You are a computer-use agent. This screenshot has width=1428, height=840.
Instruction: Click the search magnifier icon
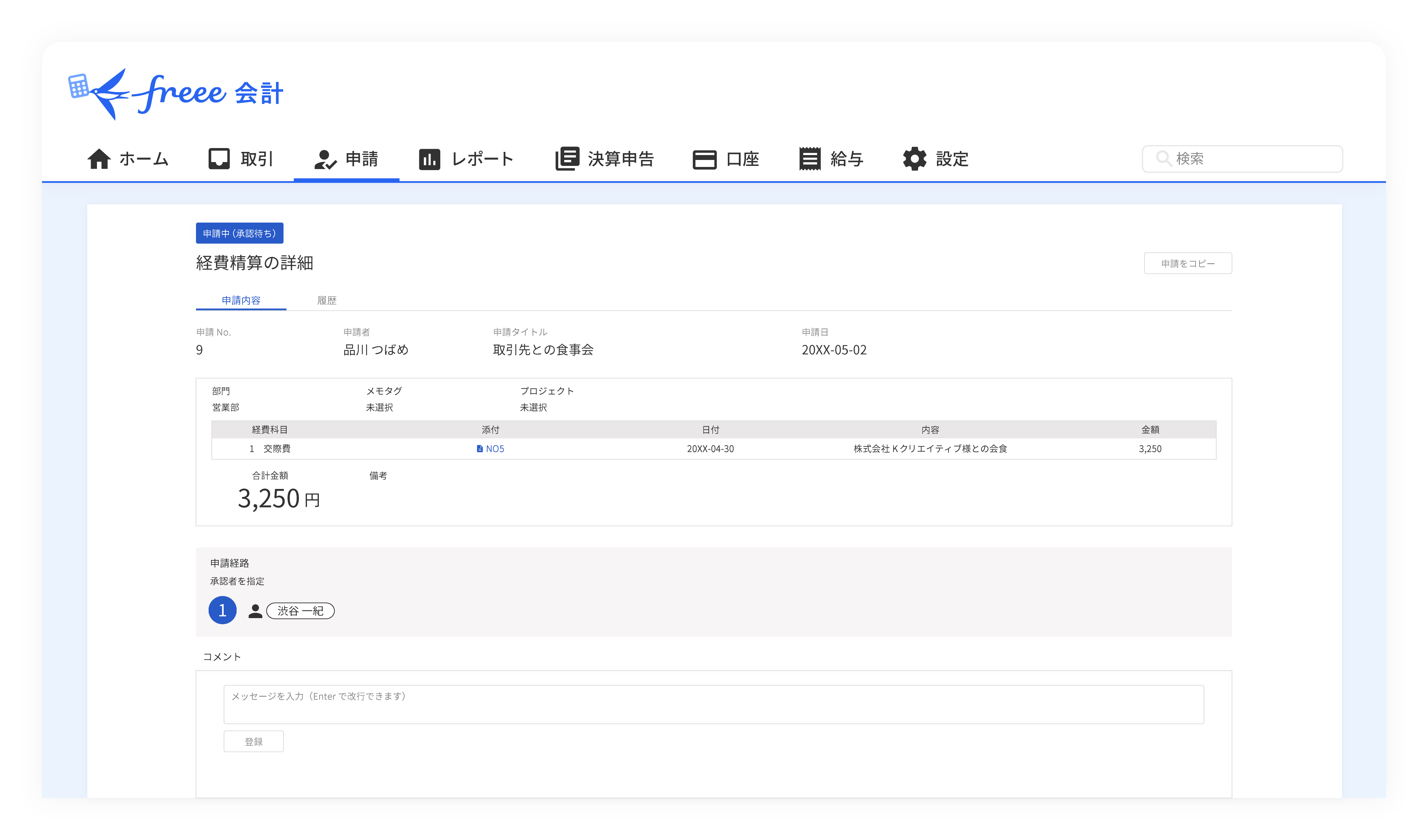click(1165, 159)
